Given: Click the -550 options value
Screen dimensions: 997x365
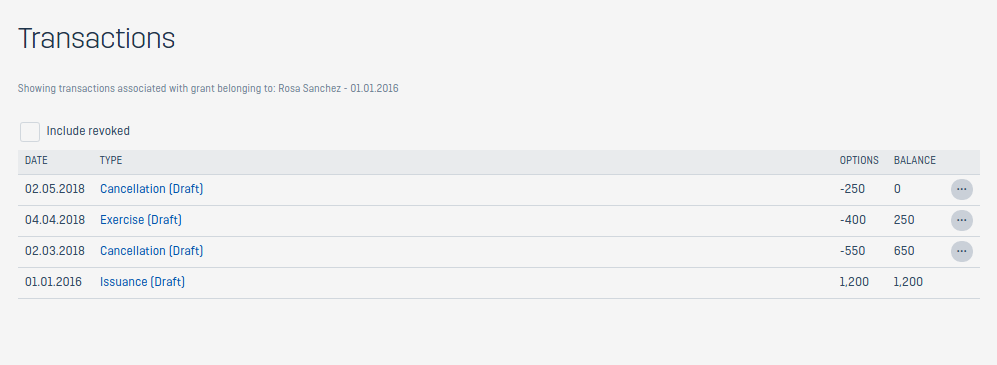Looking at the screenshot, I should coord(853,251).
